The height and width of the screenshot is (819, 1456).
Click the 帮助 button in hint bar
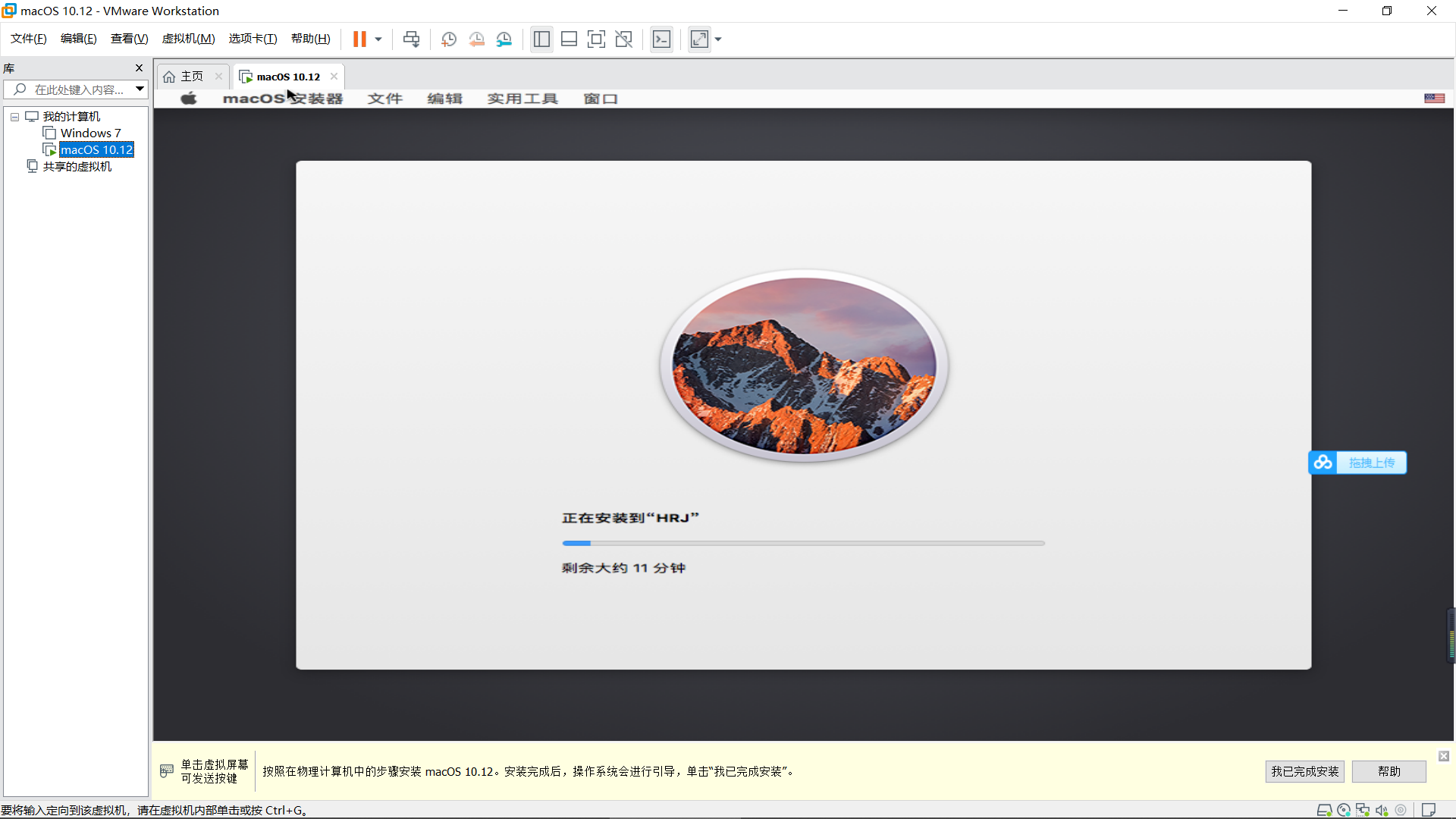click(1389, 771)
